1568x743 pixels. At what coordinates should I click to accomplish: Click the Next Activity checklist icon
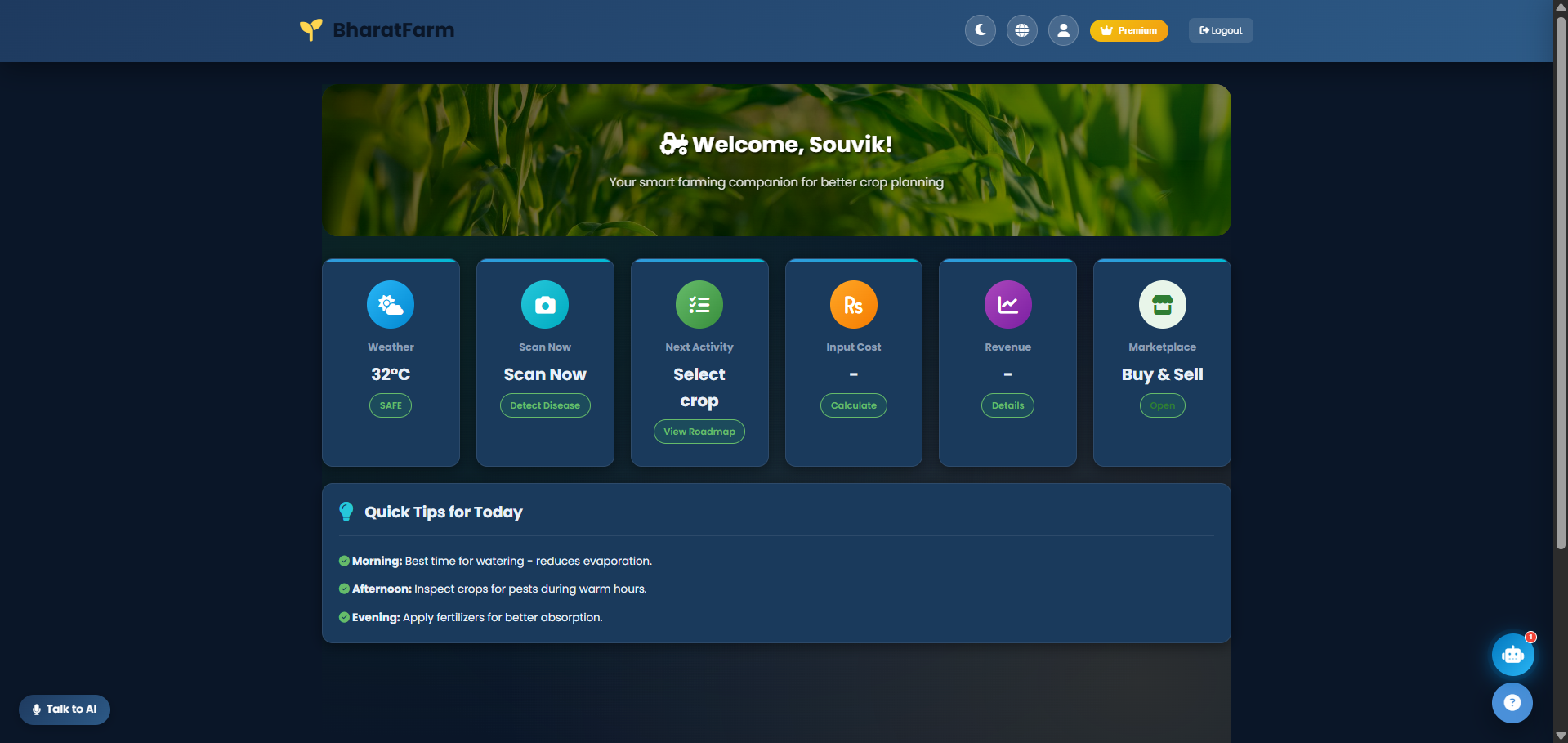(x=699, y=305)
